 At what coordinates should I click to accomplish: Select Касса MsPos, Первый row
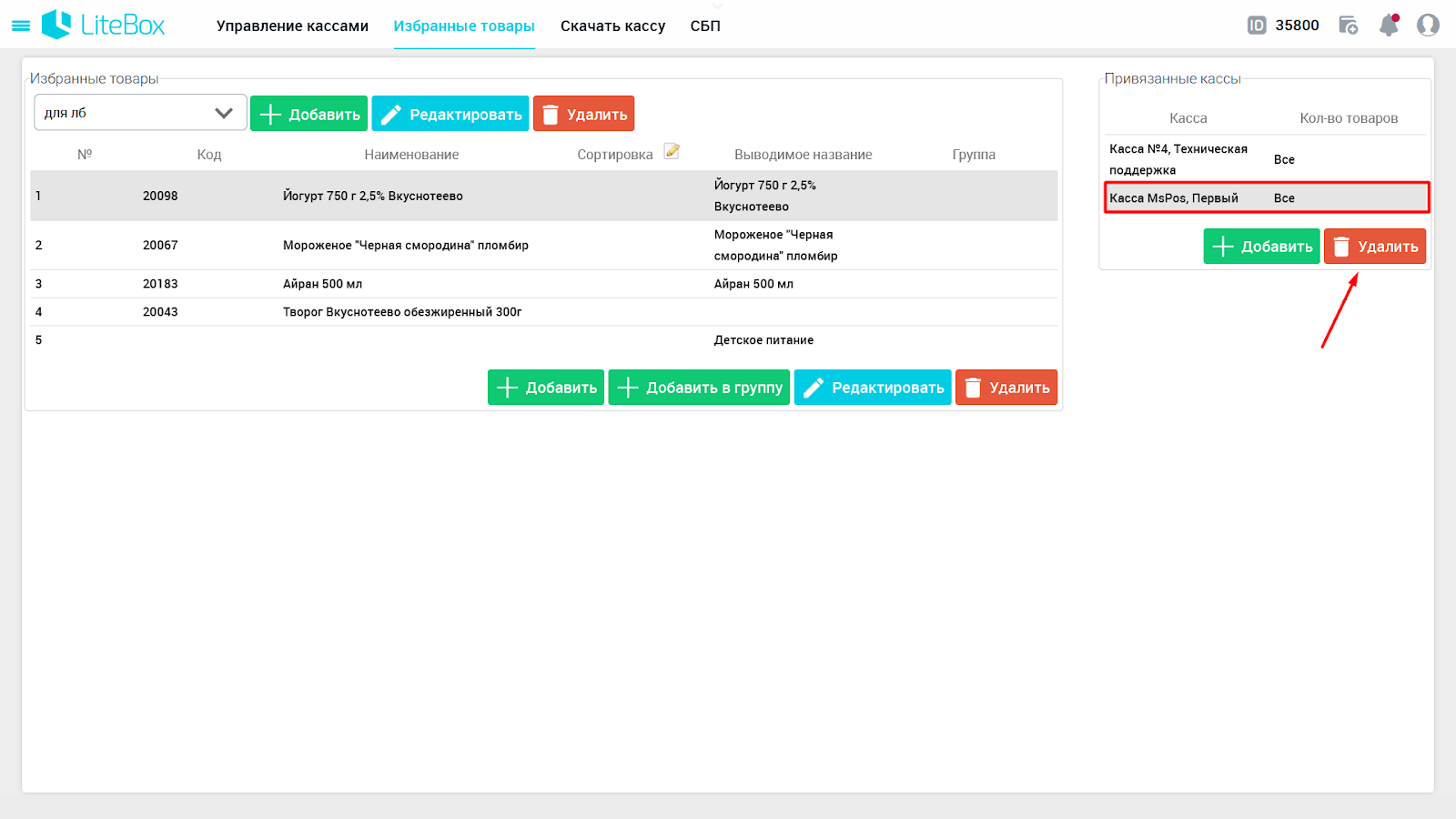pos(1267,197)
